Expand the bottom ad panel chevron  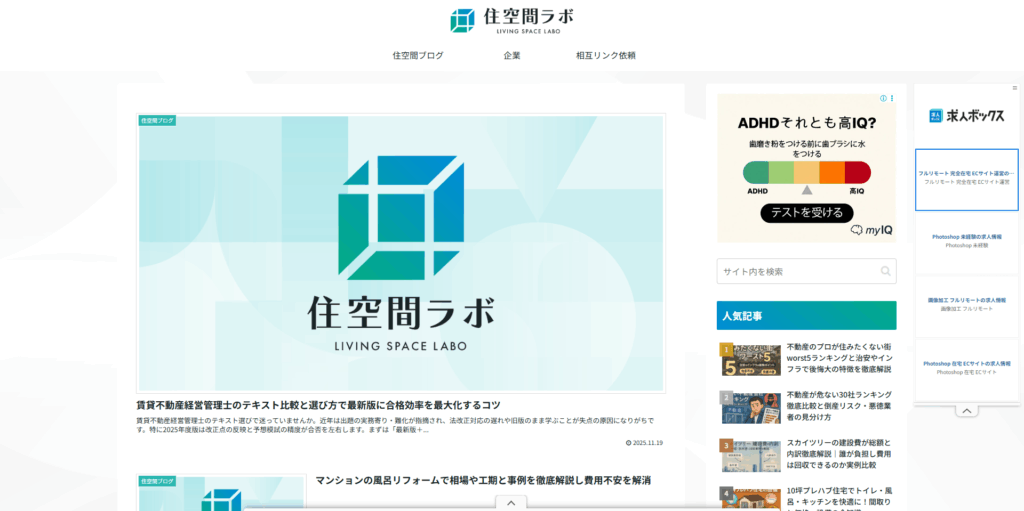[510, 503]
